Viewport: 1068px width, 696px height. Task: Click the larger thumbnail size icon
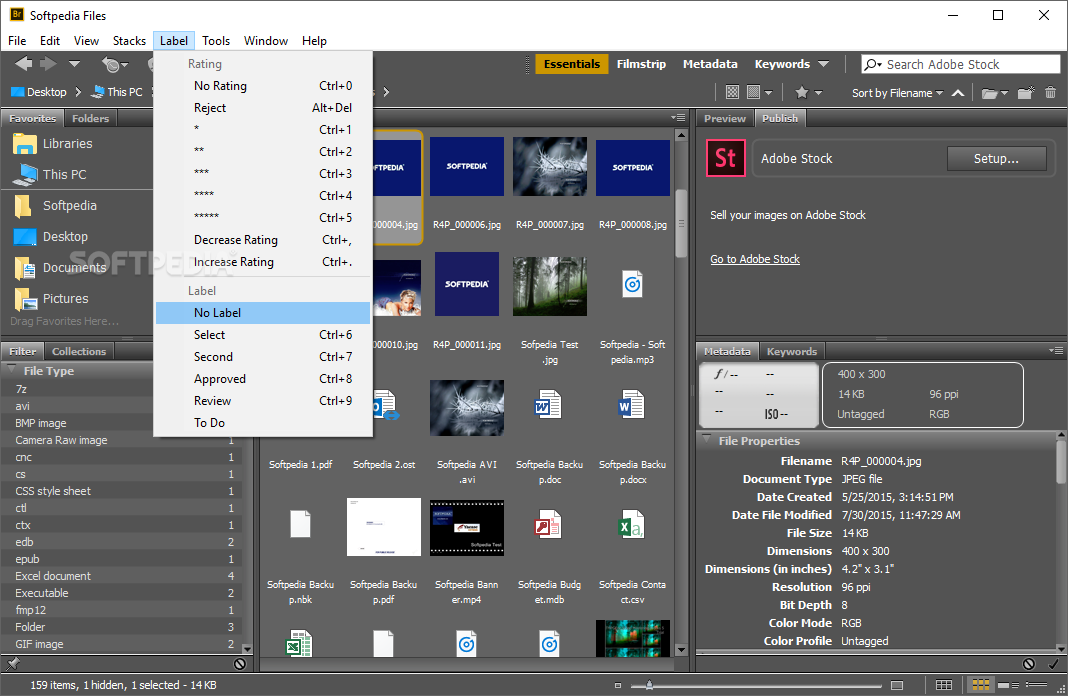tap(897, 685)
